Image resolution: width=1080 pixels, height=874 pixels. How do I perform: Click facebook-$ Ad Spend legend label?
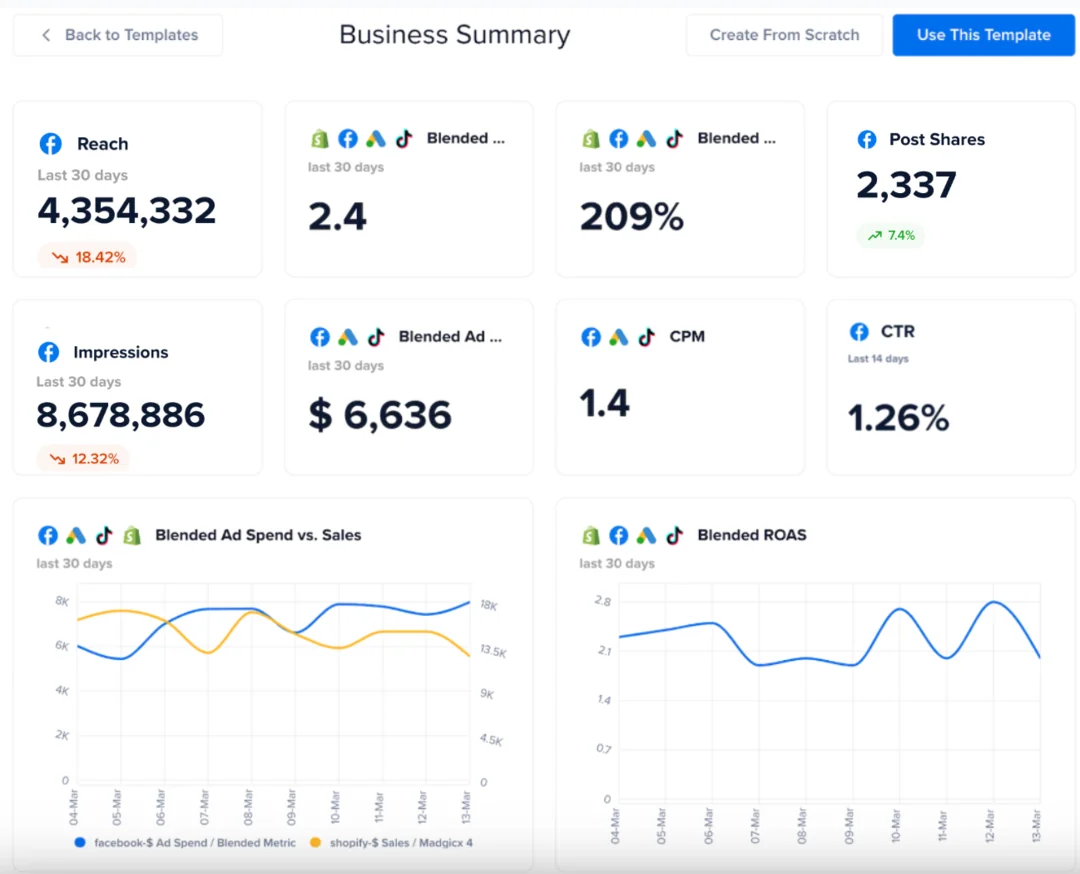click(195, 843)
